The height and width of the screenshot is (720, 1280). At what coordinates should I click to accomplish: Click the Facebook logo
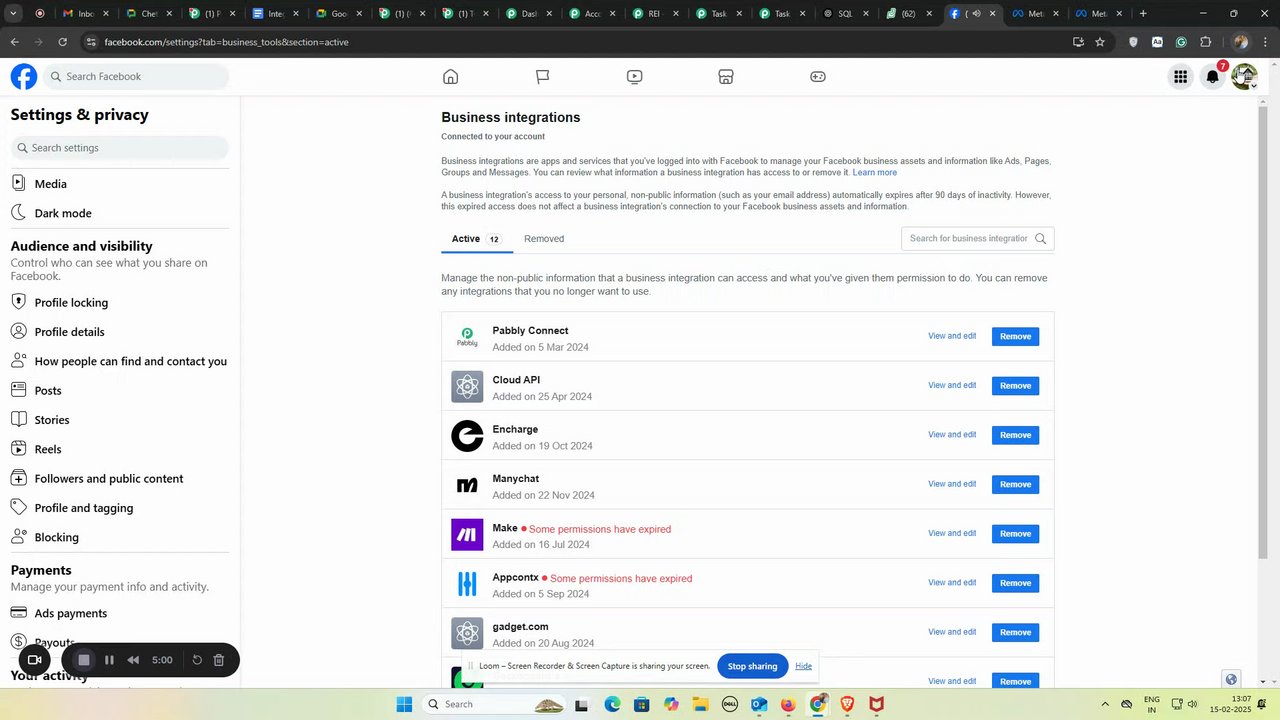24,77
